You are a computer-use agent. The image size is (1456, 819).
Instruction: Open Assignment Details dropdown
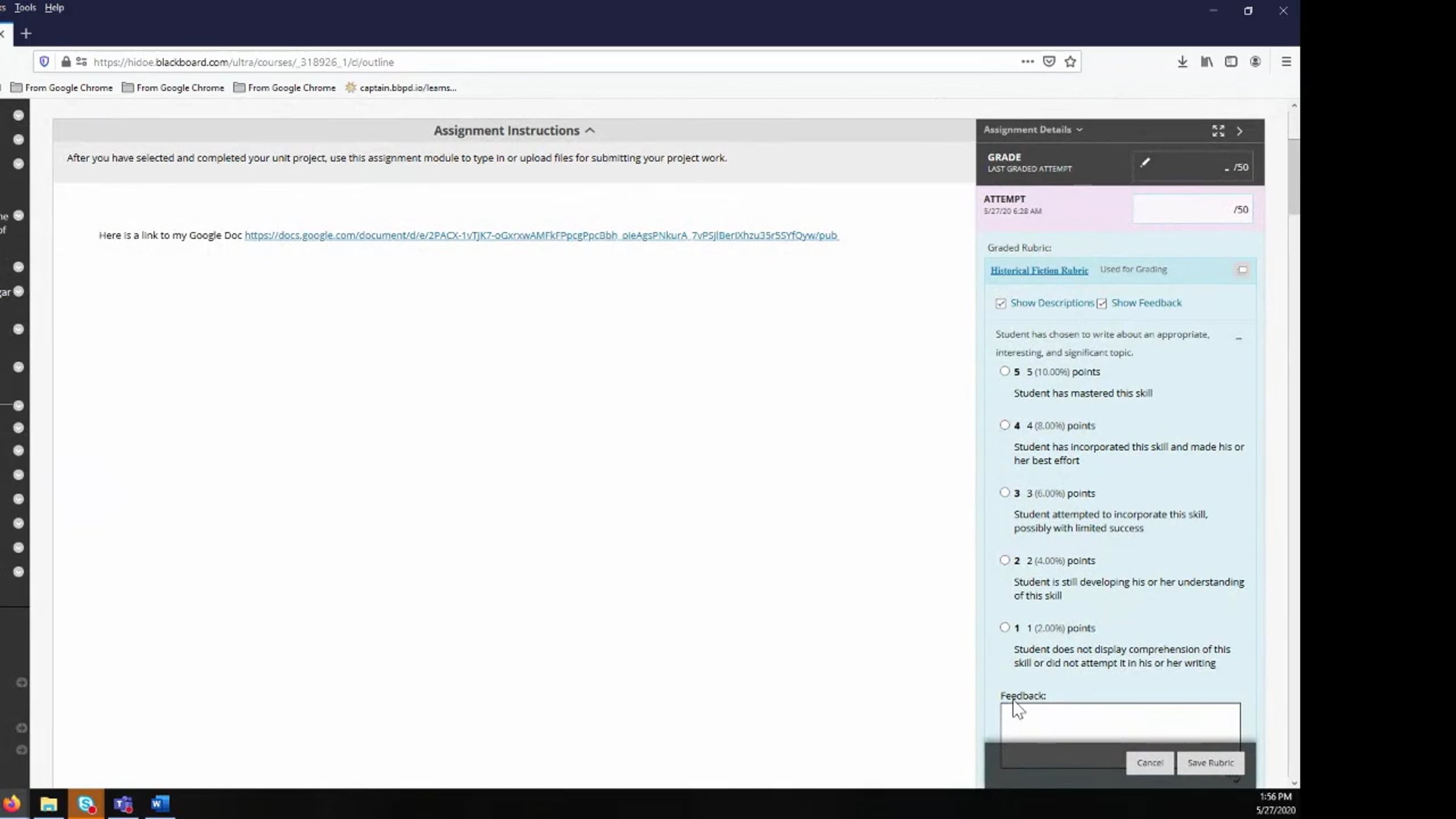[x=1033, y=130]
